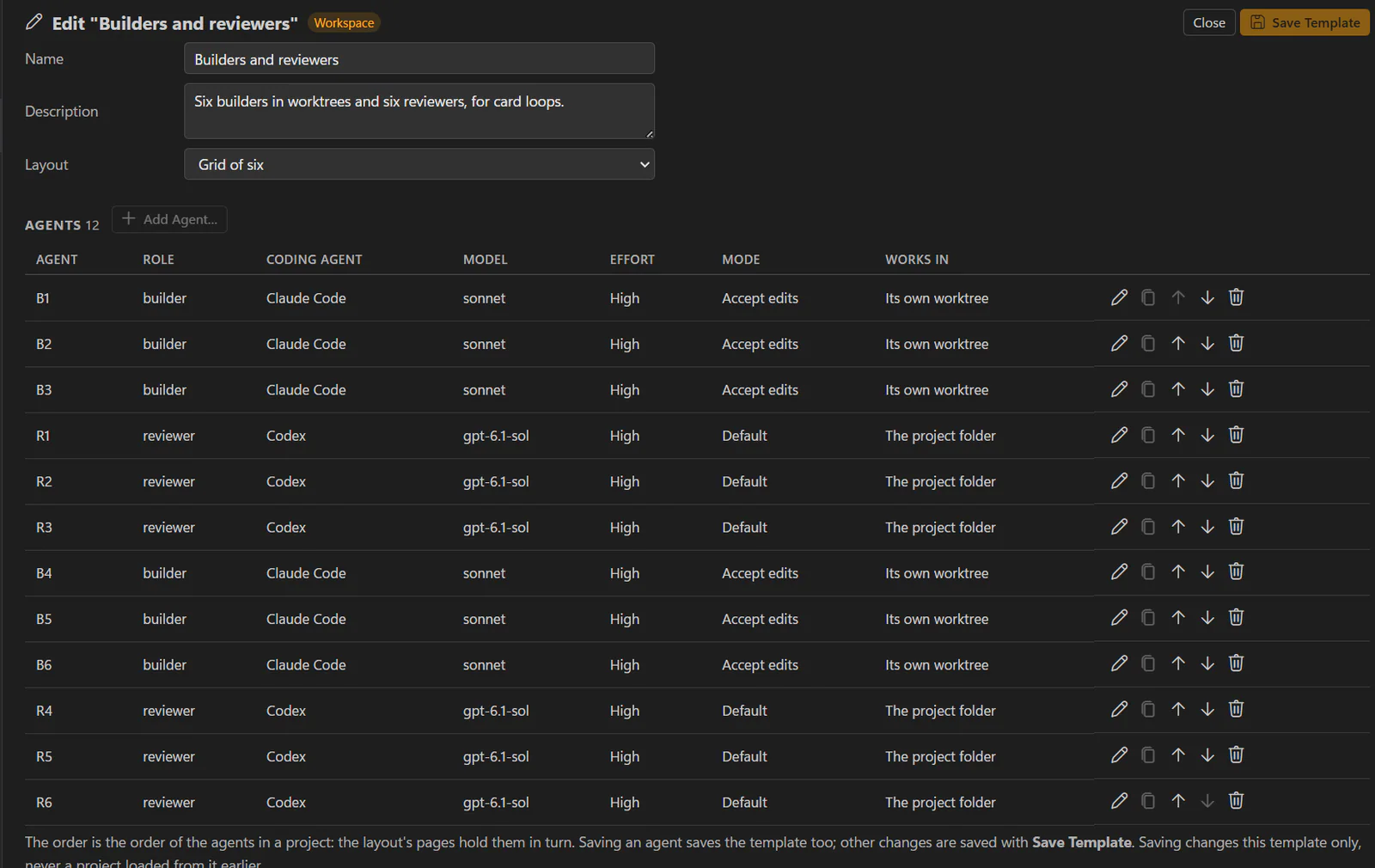Click the MODEL column header

[486, 260]
